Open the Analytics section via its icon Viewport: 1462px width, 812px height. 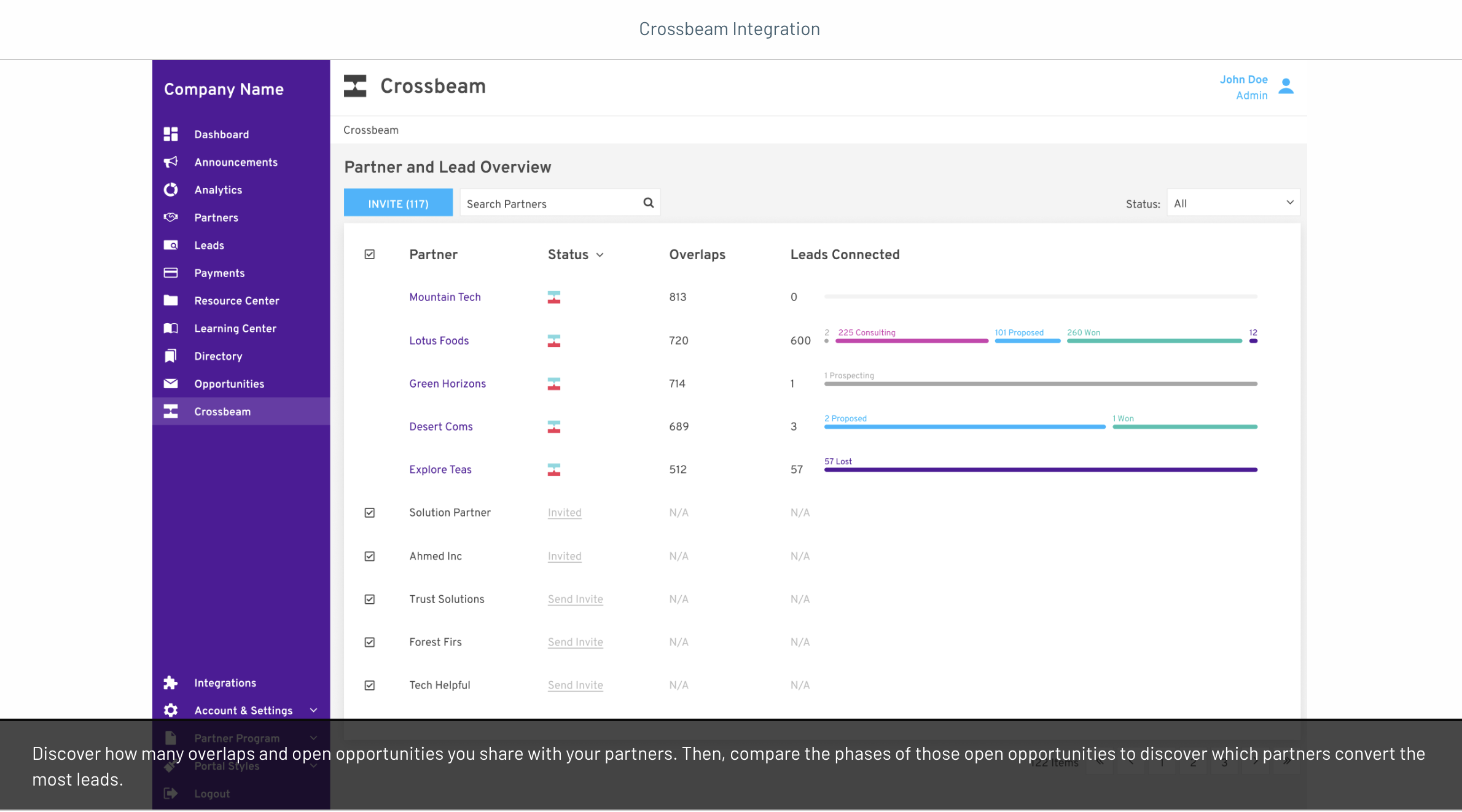[171, 189]
